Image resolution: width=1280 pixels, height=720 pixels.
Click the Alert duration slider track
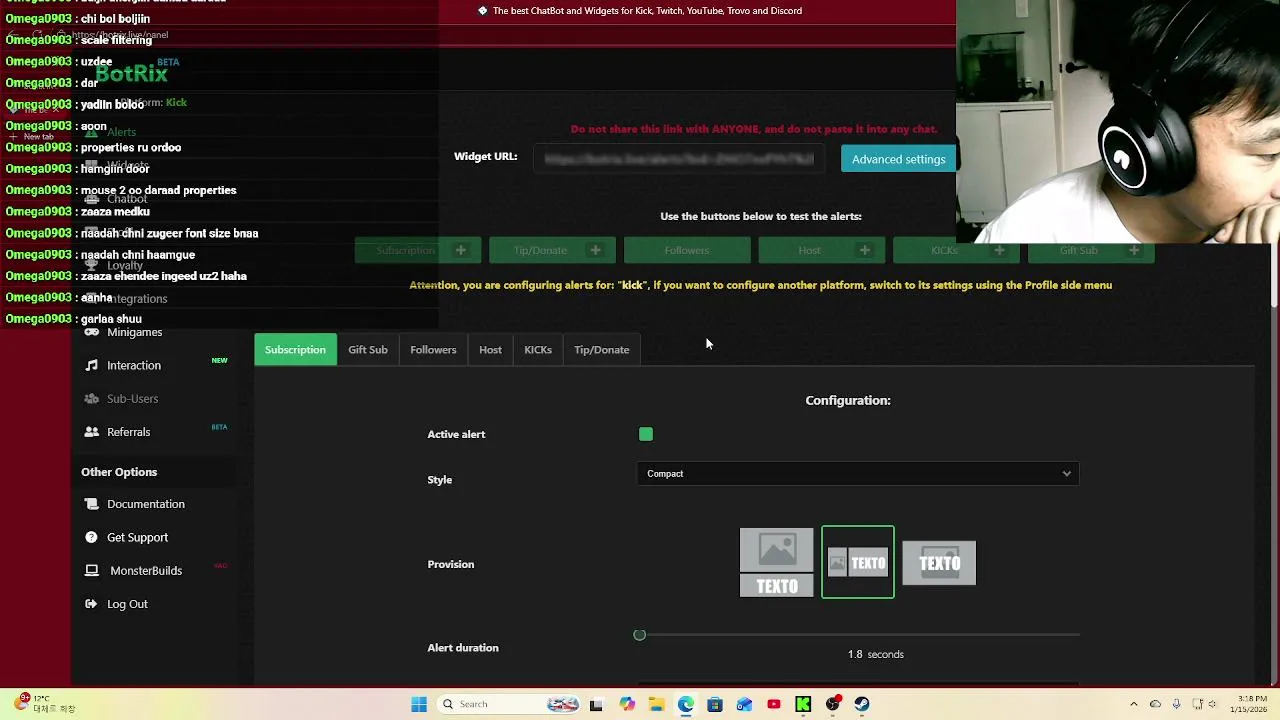tap(858, 635)
